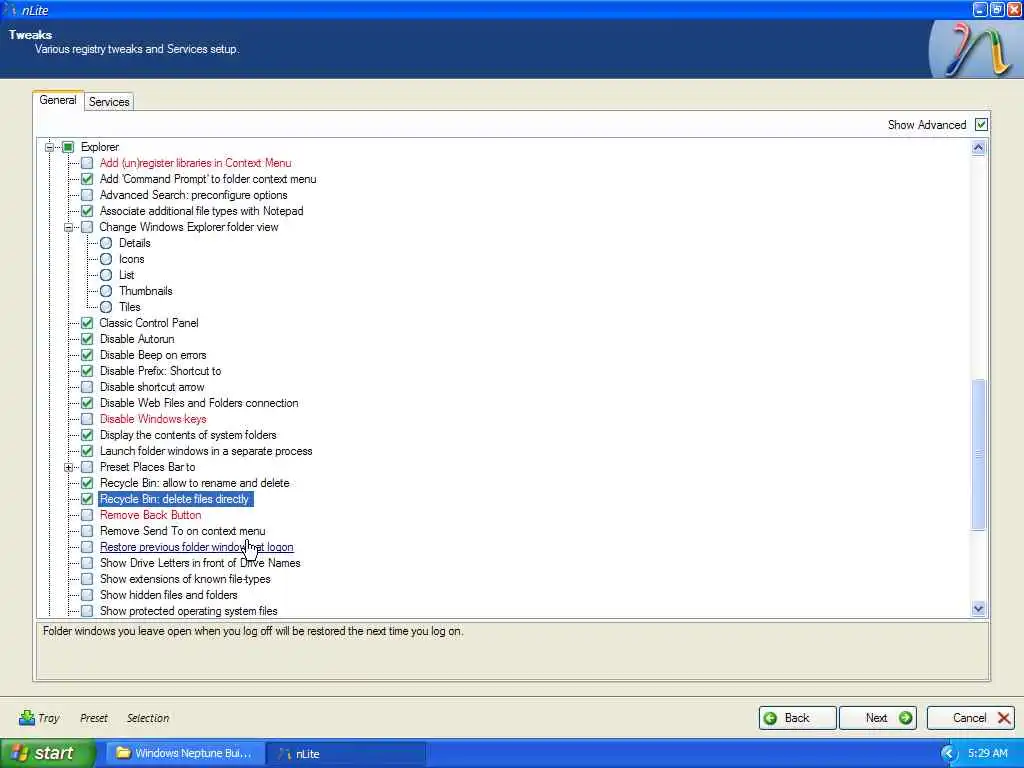Check Show hidden files and folders
The width and height of the screenshot is (1024, 768).
[87, 595]
